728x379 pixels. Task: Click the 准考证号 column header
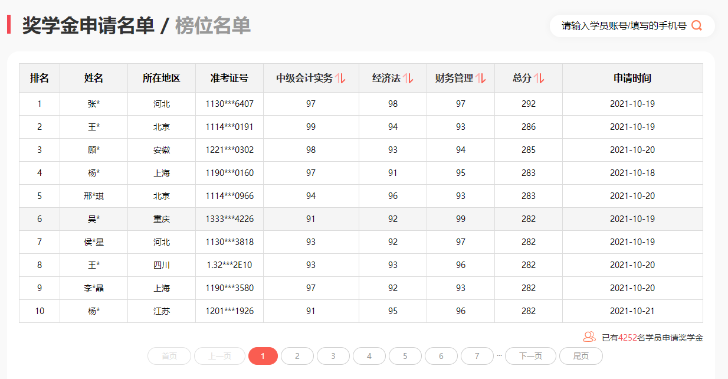pos(229,78)
